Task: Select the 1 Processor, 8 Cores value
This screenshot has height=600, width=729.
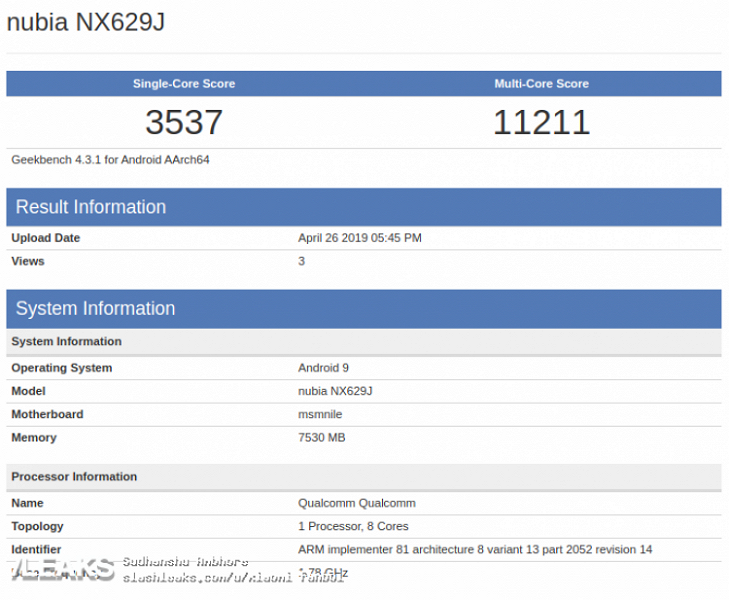Action: coord(353,527)
